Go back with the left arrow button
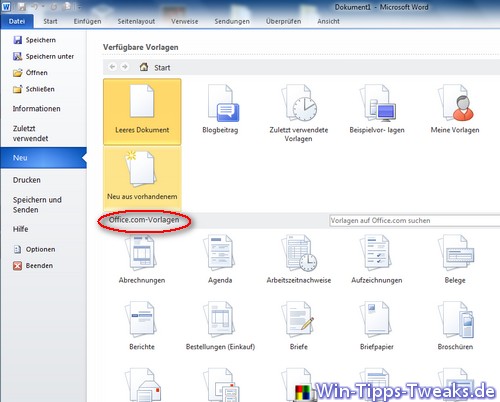The height and width of the screenshot is (402, 500). pos(112,67)
